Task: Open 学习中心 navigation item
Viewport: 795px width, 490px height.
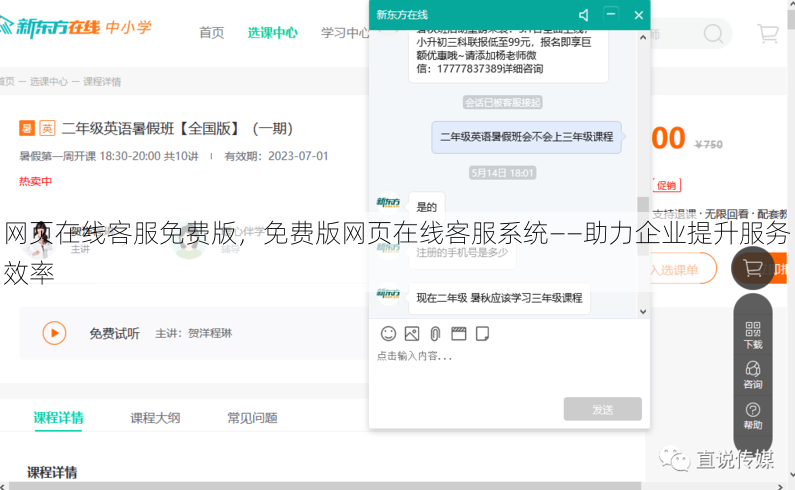Action: (345, 33)
